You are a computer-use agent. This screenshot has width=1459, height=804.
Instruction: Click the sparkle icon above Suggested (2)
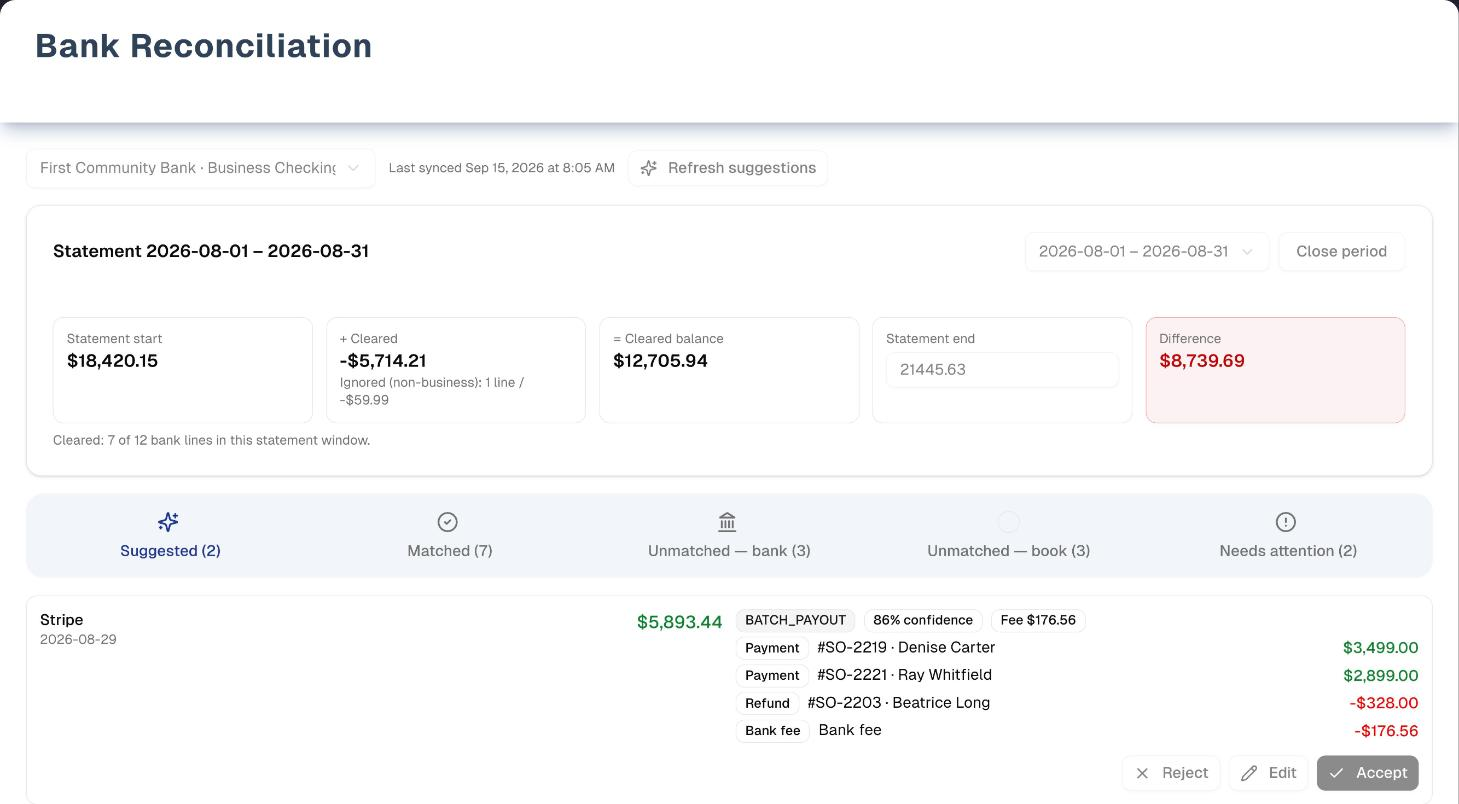pos(168,522)
